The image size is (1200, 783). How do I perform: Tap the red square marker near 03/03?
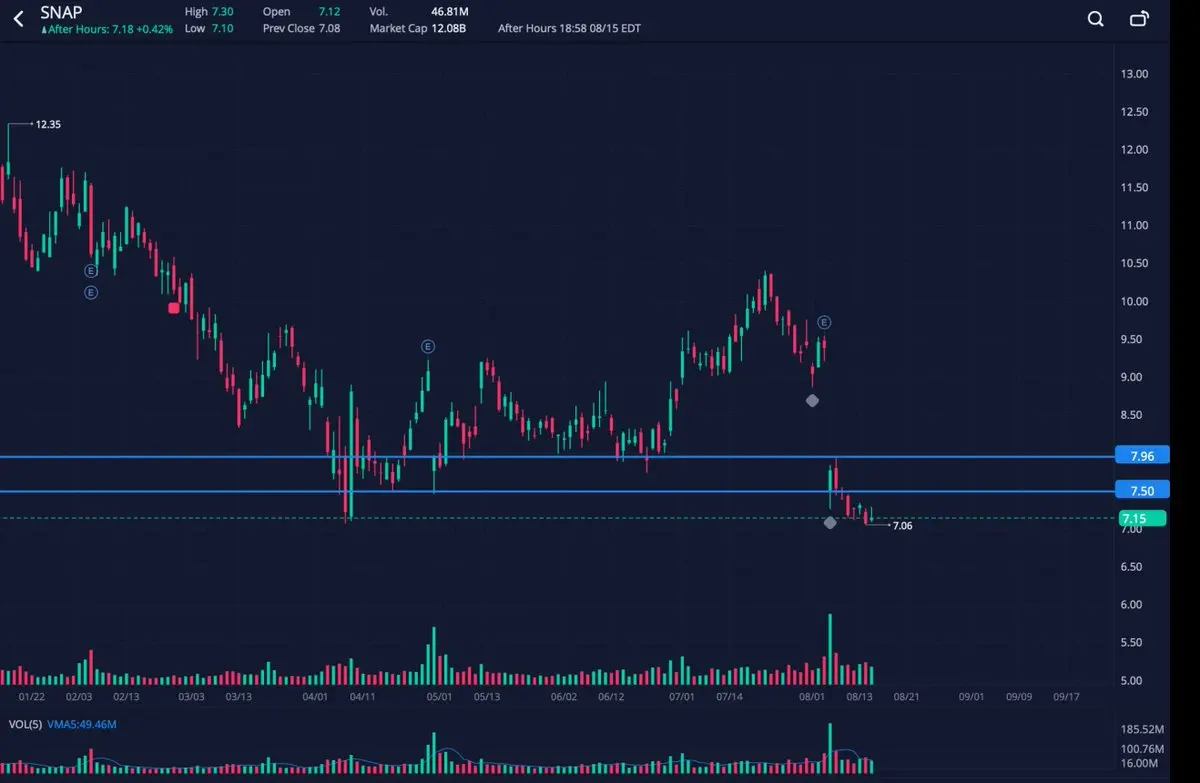coord(174,308)
